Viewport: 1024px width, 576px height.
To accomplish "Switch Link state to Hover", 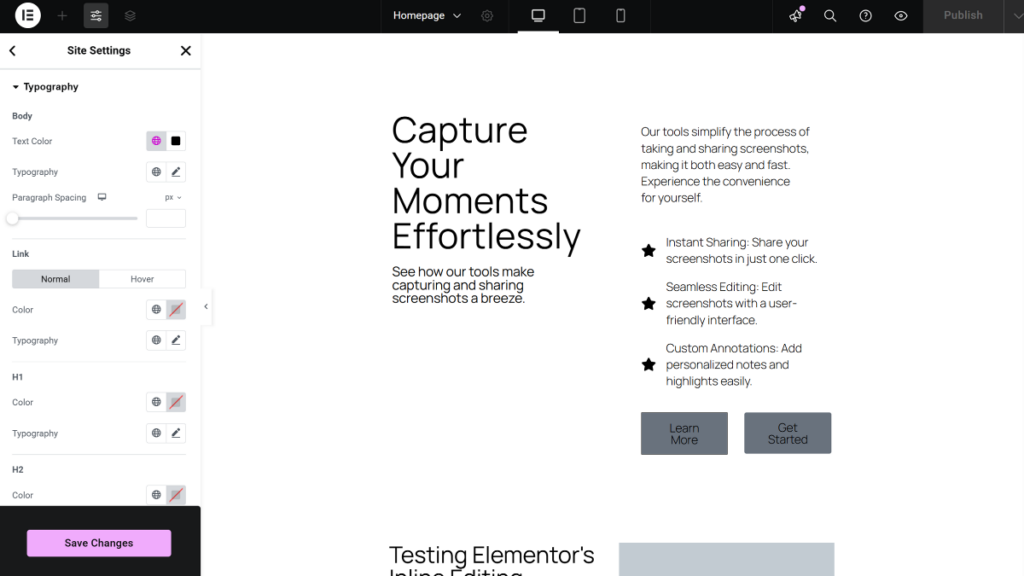I will 142,278.
